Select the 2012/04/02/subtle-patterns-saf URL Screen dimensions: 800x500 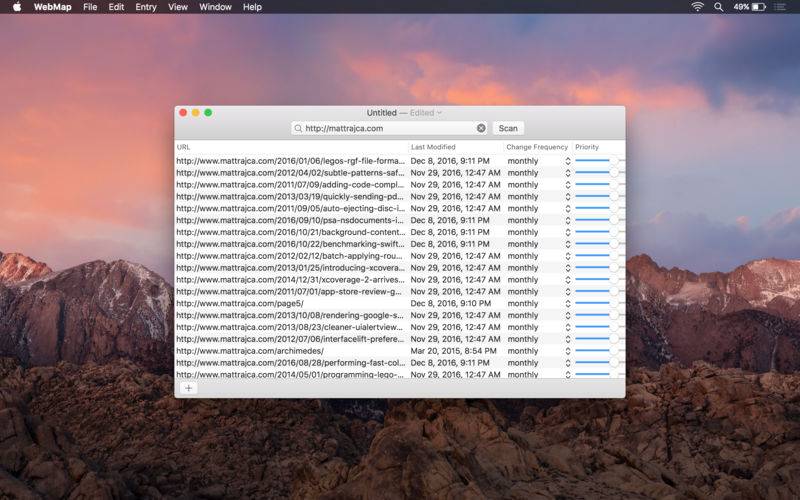point(290,173)
